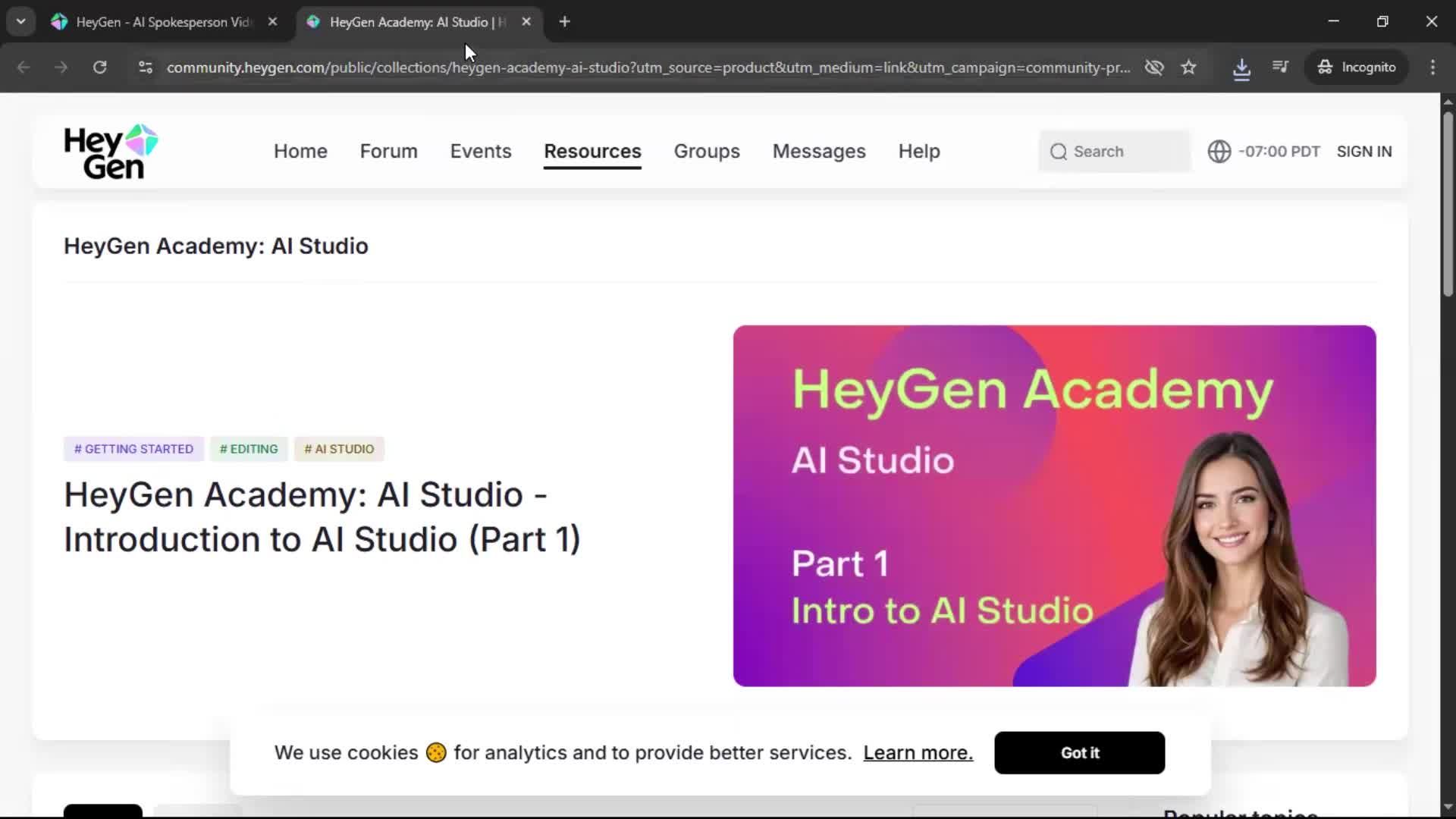Viewport: 1456px width, 819px height.
Task: Select the # GETTING STARTED tag
Action: coord(133,449)
